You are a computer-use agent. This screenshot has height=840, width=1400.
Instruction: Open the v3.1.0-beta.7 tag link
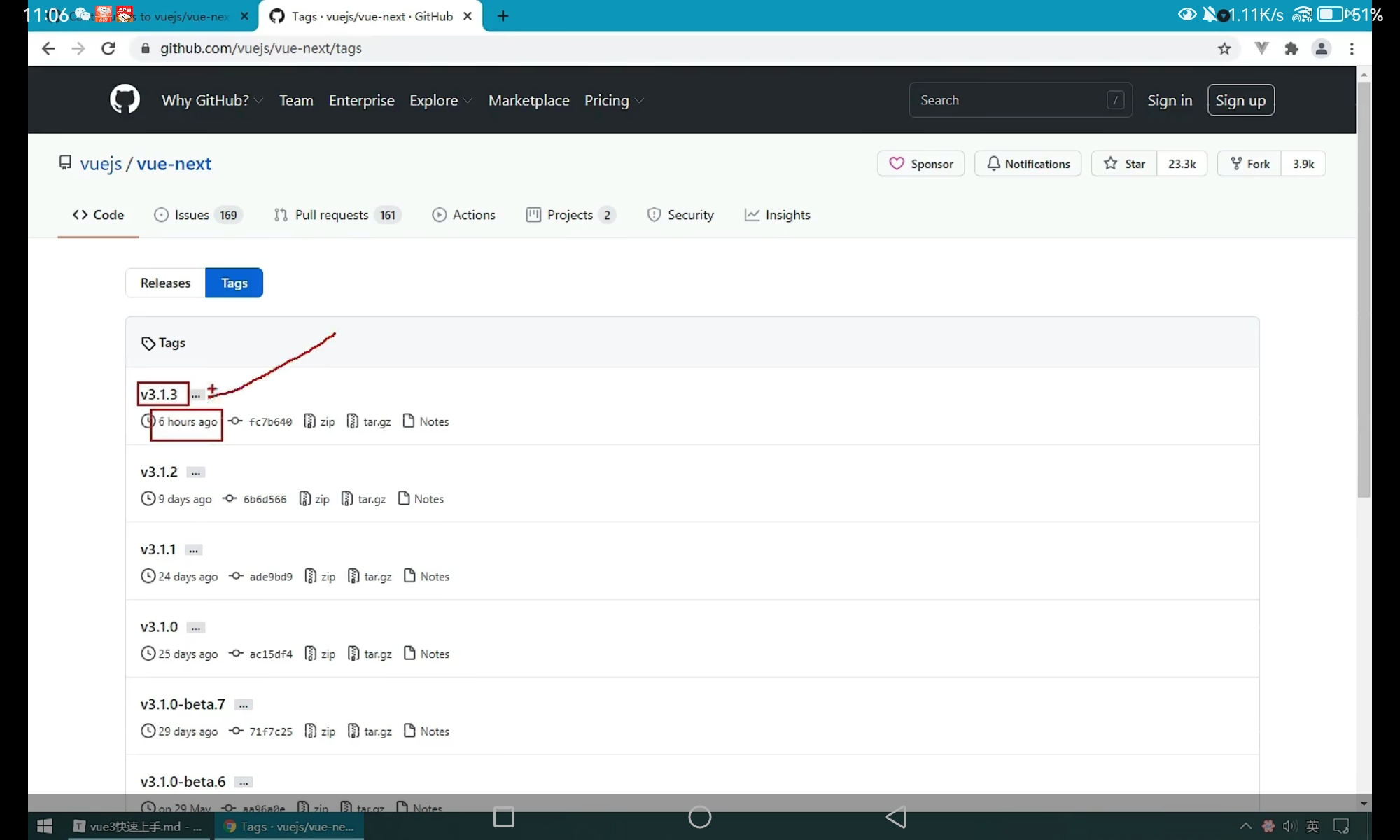[x=183, y=704]
